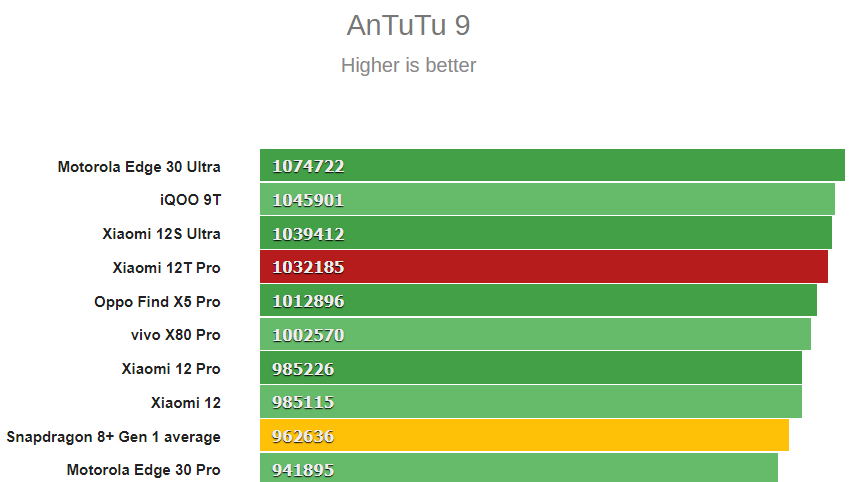Click the vivo X80 Pro label
The width and height of the screenshot is (850, 482).
pyautogui.click(x=176, y=335)
